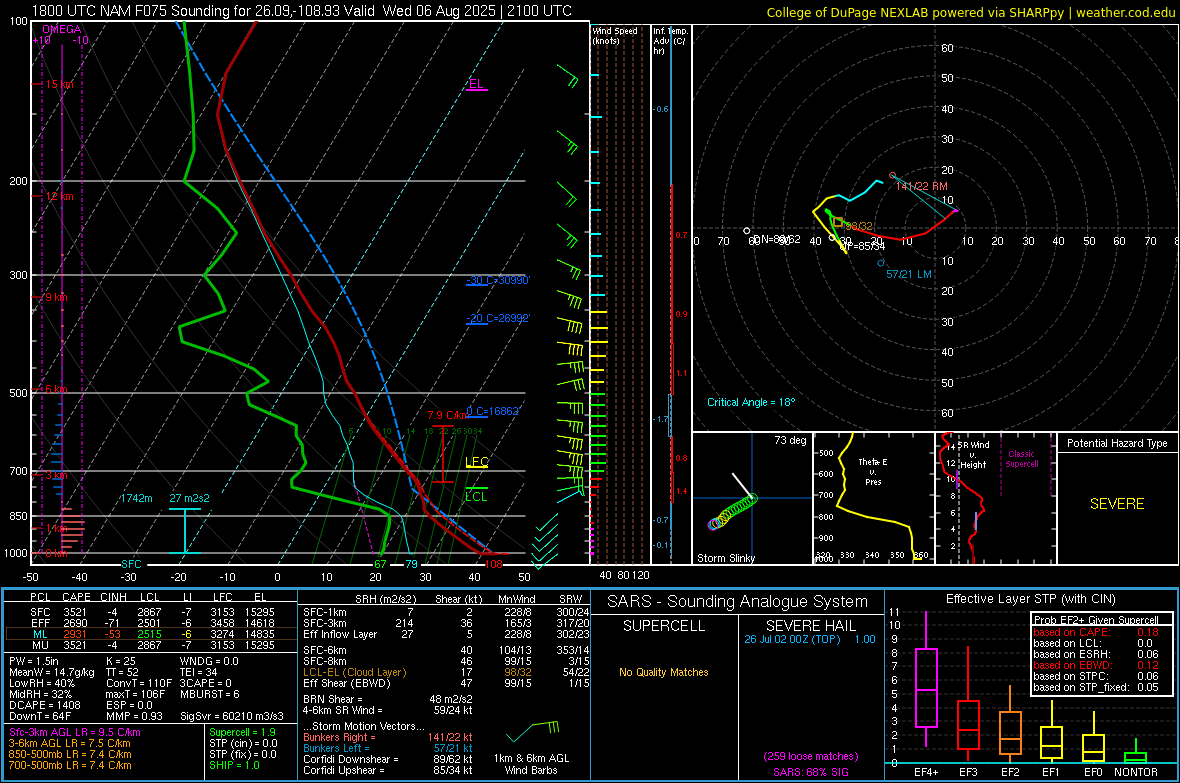Click red 'based on CAPE: 0.18' line

(x=1096, y=632)
